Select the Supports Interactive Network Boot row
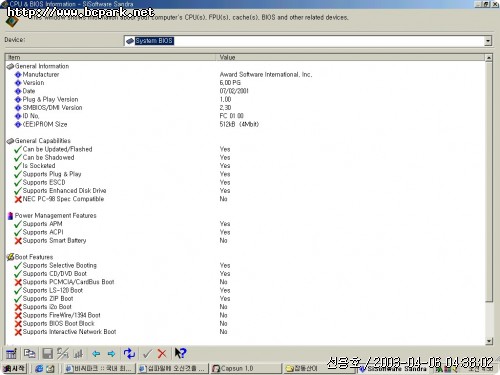 pos(245,332)
